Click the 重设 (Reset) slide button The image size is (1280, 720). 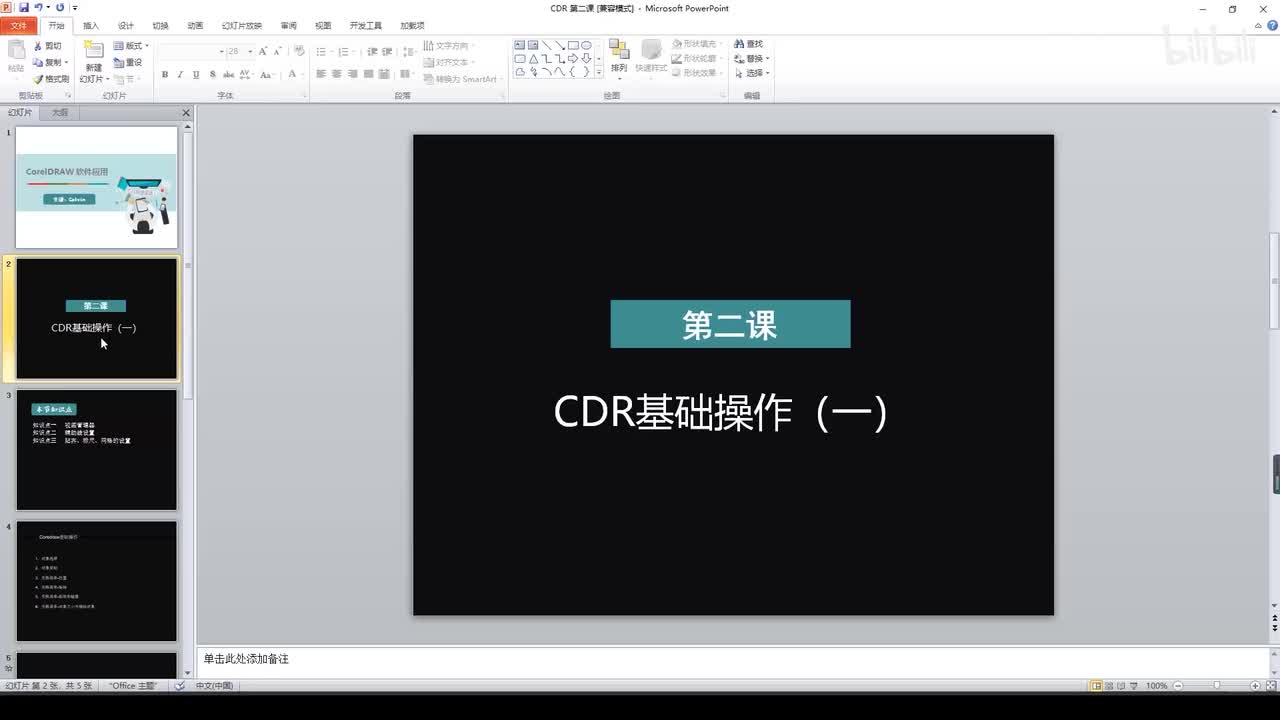[128, 62]
